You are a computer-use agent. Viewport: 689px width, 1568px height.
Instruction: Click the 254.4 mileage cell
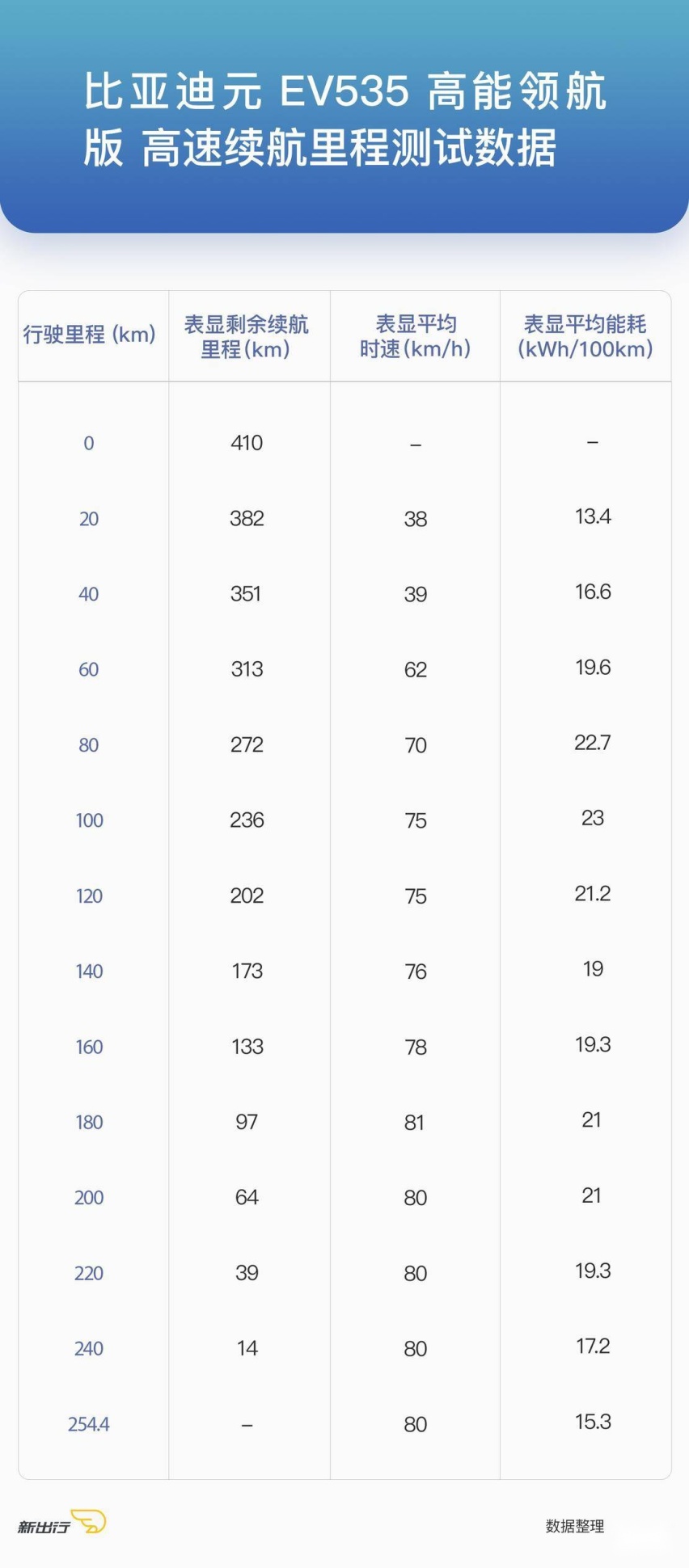tap(89, 1424)
